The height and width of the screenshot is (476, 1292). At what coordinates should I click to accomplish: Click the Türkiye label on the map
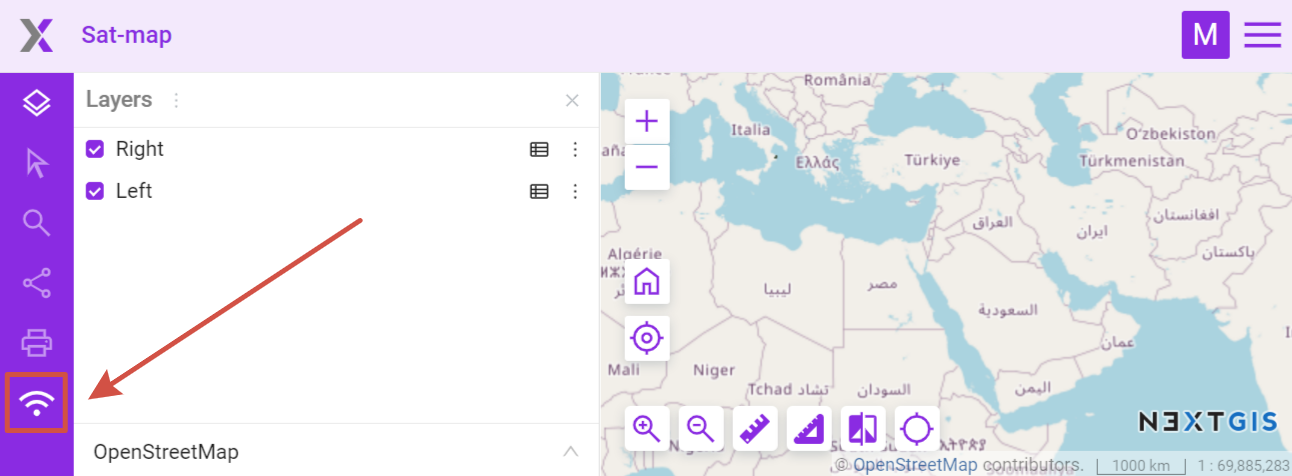932,160
